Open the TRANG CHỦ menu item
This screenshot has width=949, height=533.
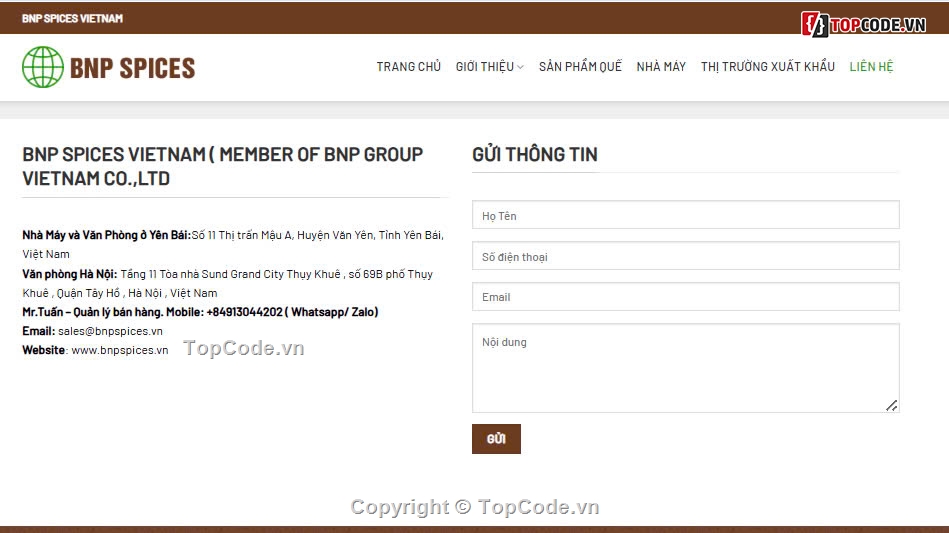(409, 67)
